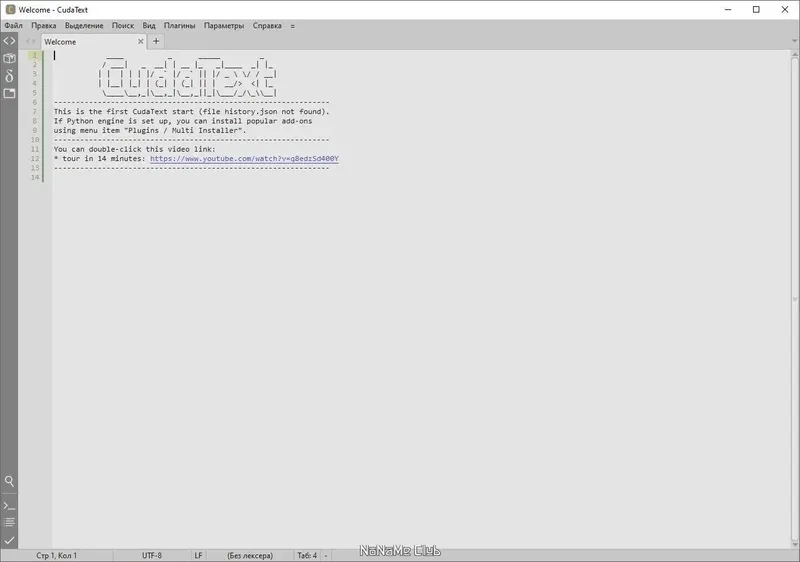This screenshot has width=800, height=562.
Task: Maximize the CudaText window
Action: (x=756, y=9)
